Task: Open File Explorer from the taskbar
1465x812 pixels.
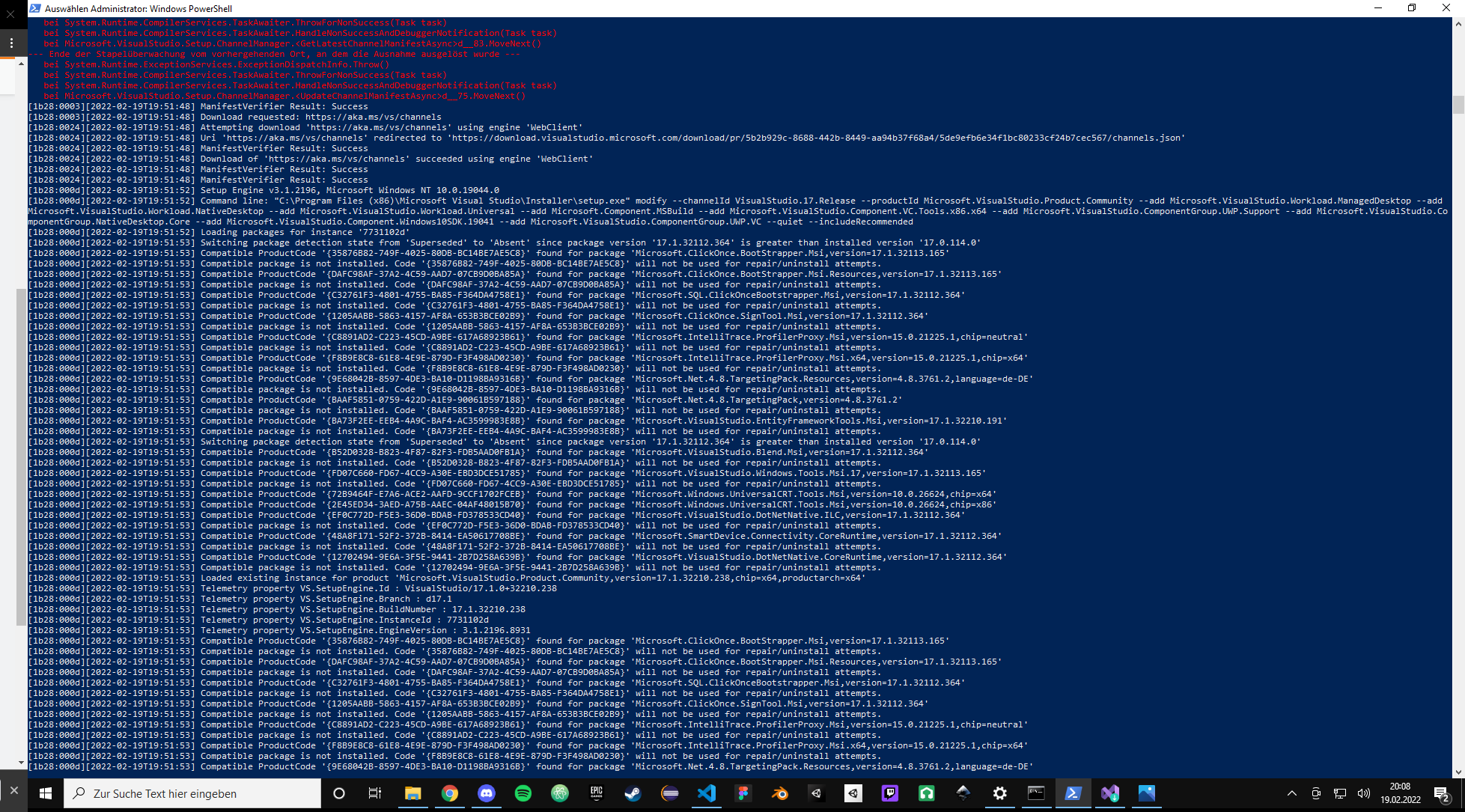Action: click(x=412, y=793)
